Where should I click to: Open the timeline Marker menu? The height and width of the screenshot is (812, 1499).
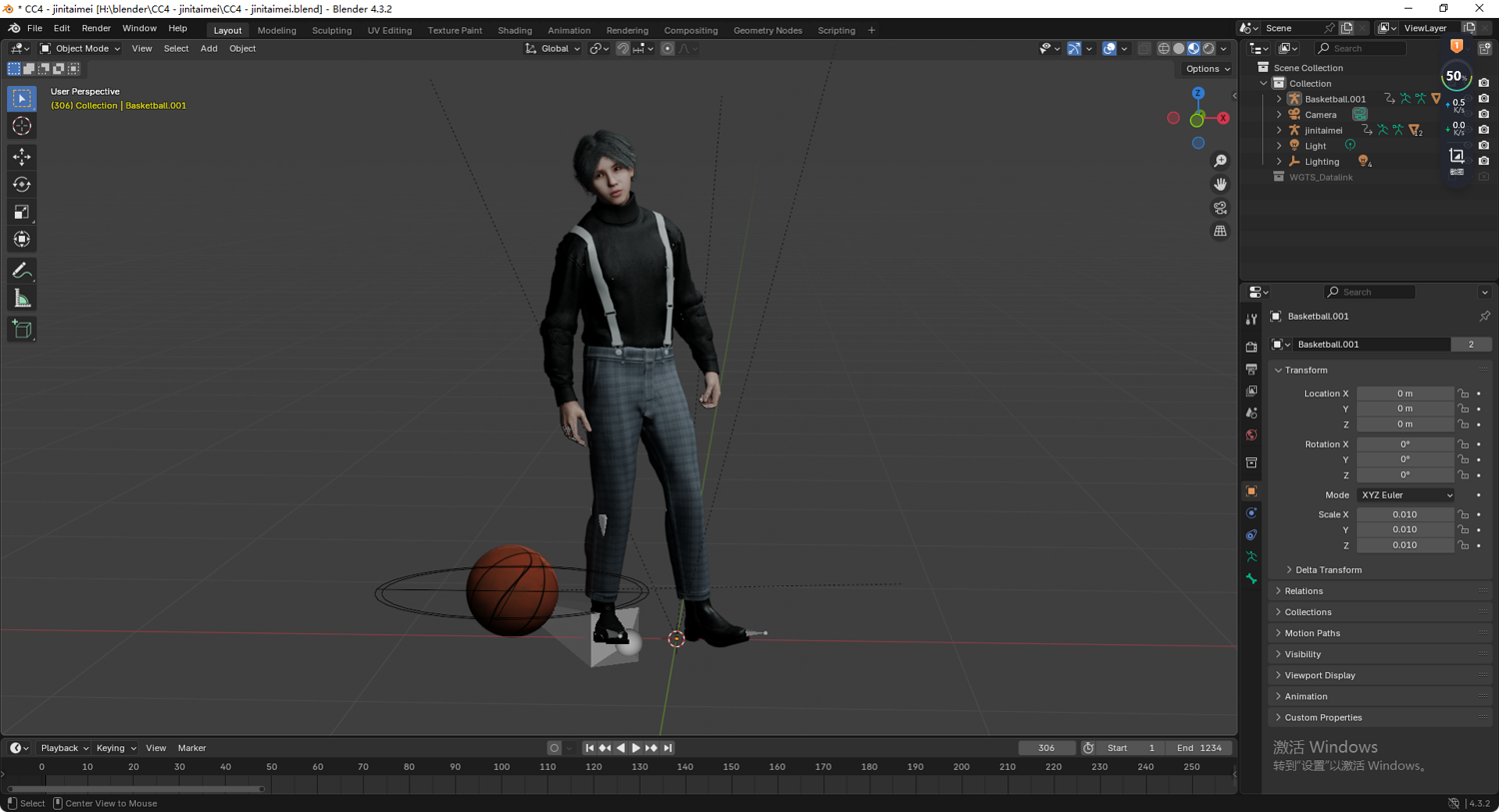[x=192, y=748]
